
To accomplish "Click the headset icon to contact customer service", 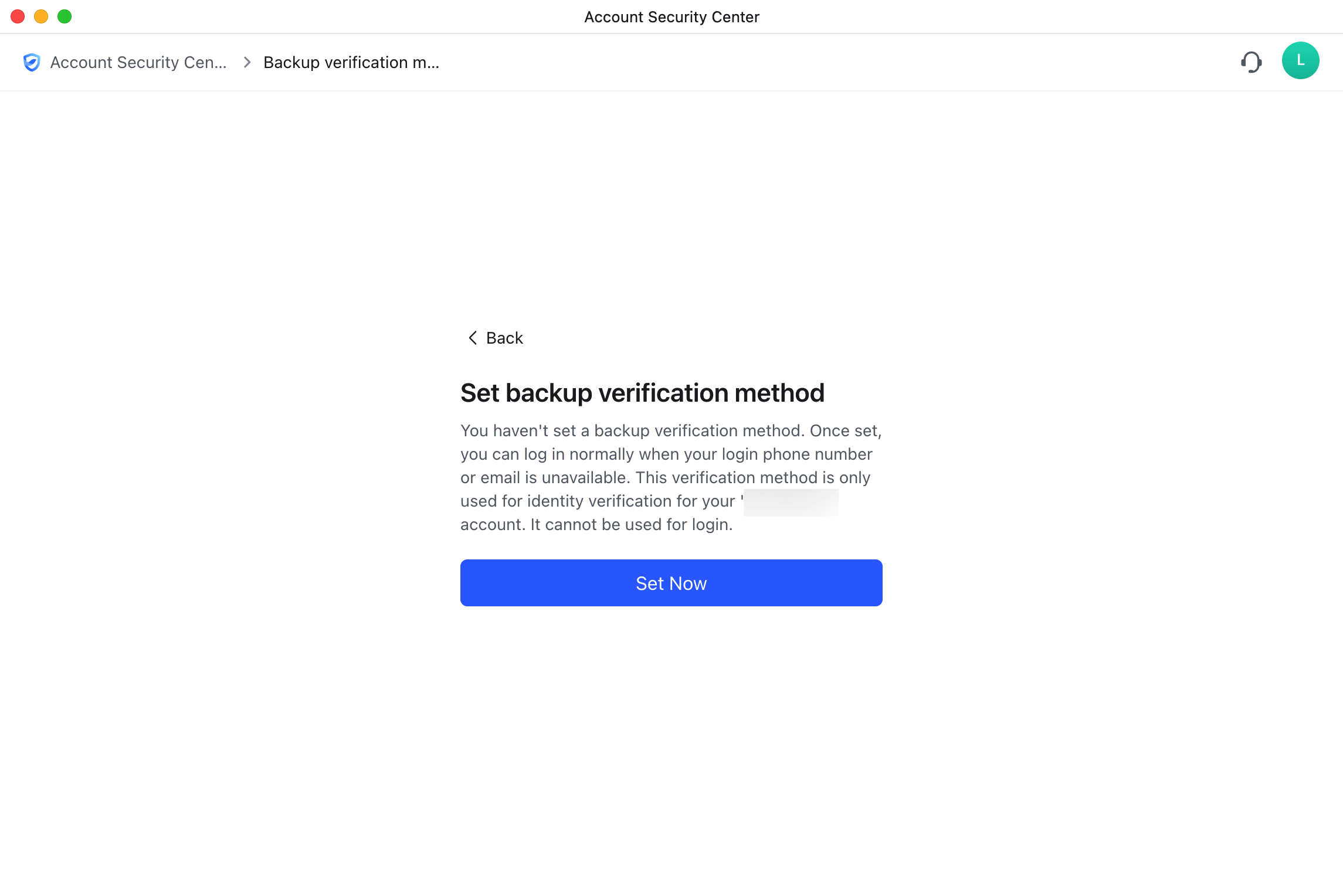I will 1251,62.
